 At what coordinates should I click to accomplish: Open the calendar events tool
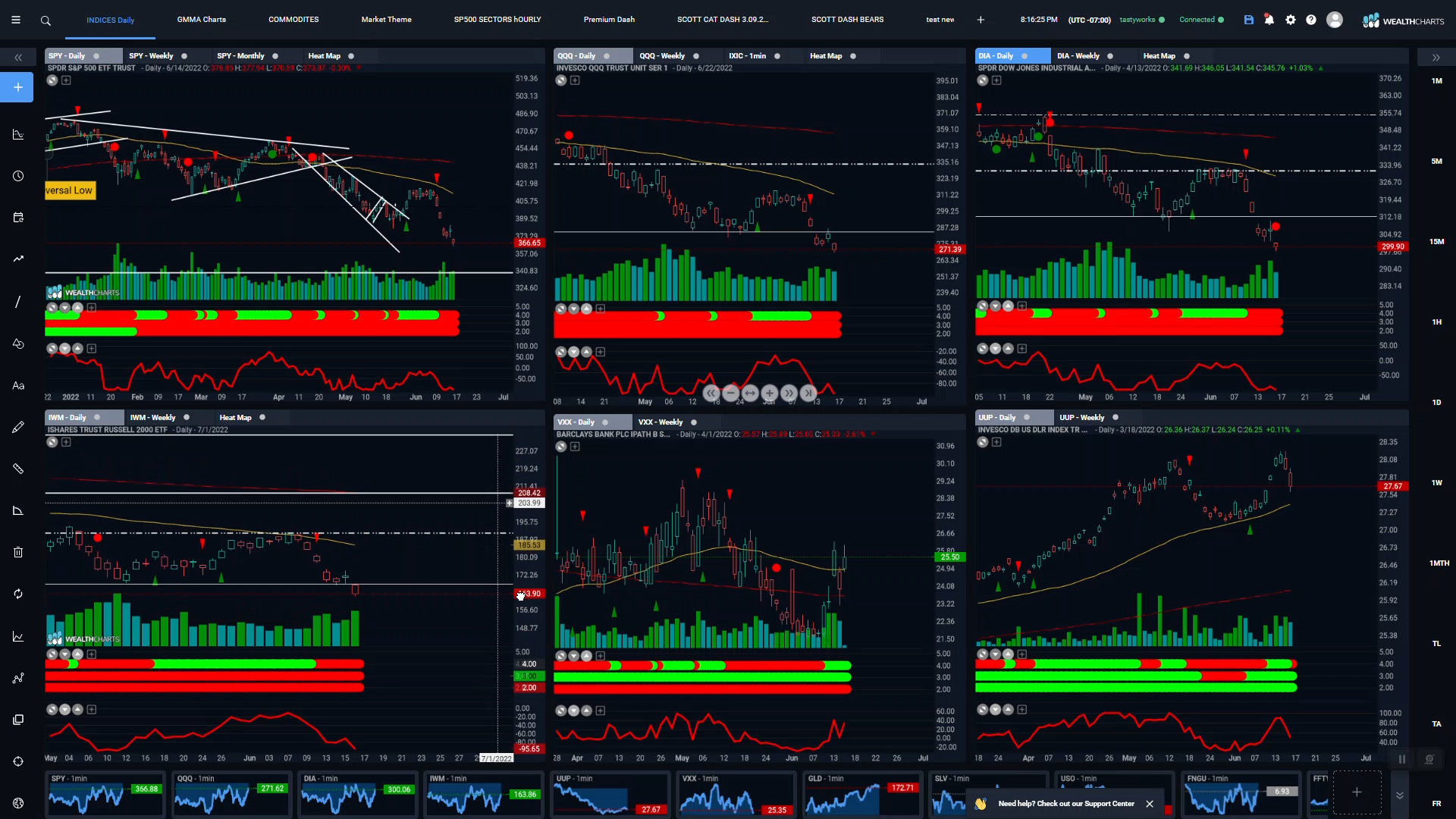(x=18, y=218)
